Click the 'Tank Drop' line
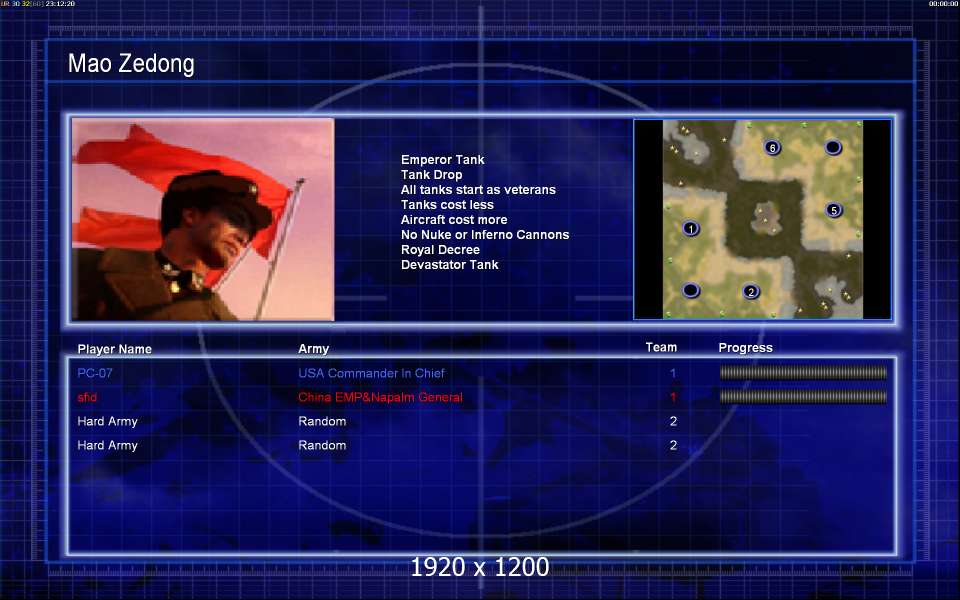This screenshot has width=960, height=600. coord(432,174)
